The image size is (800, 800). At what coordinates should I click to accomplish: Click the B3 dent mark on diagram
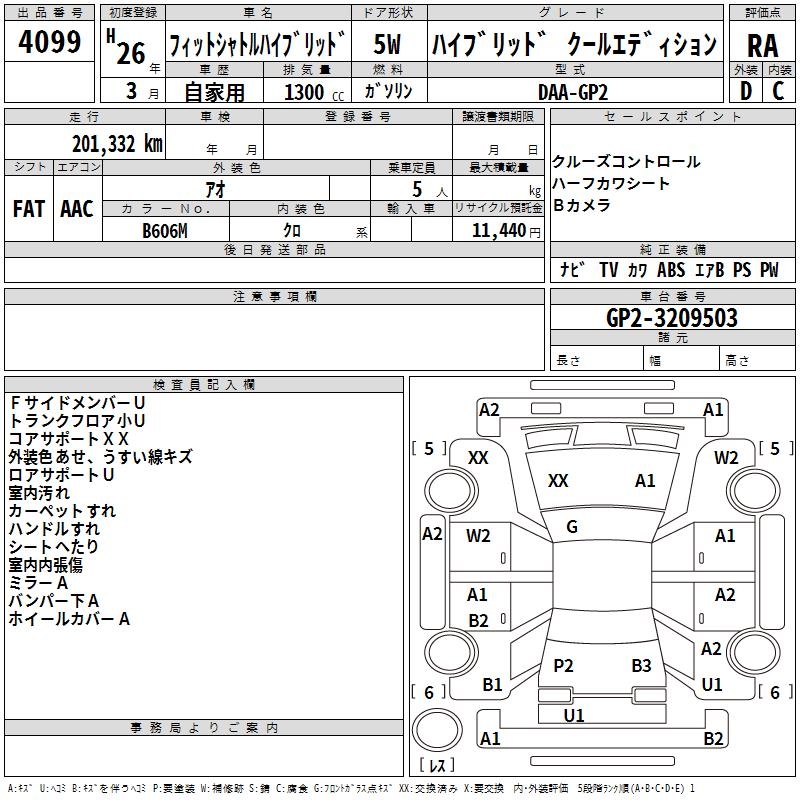[x=641, y=666]
